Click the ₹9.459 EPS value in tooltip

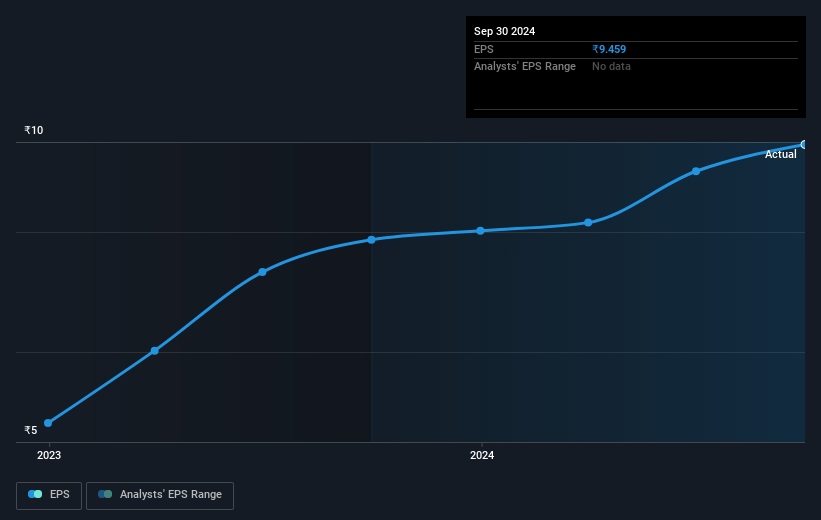coord(609,49)
